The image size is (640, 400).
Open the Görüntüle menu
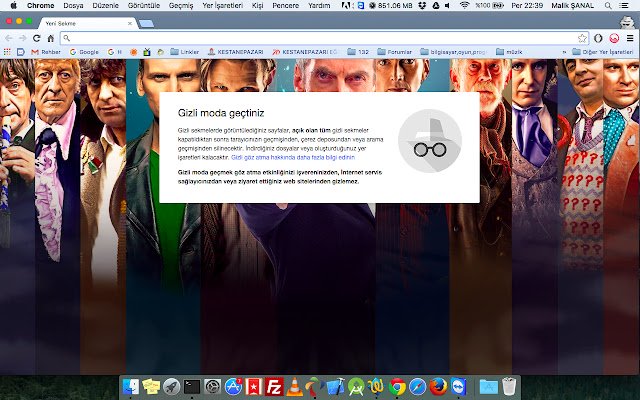pos(144,5)
